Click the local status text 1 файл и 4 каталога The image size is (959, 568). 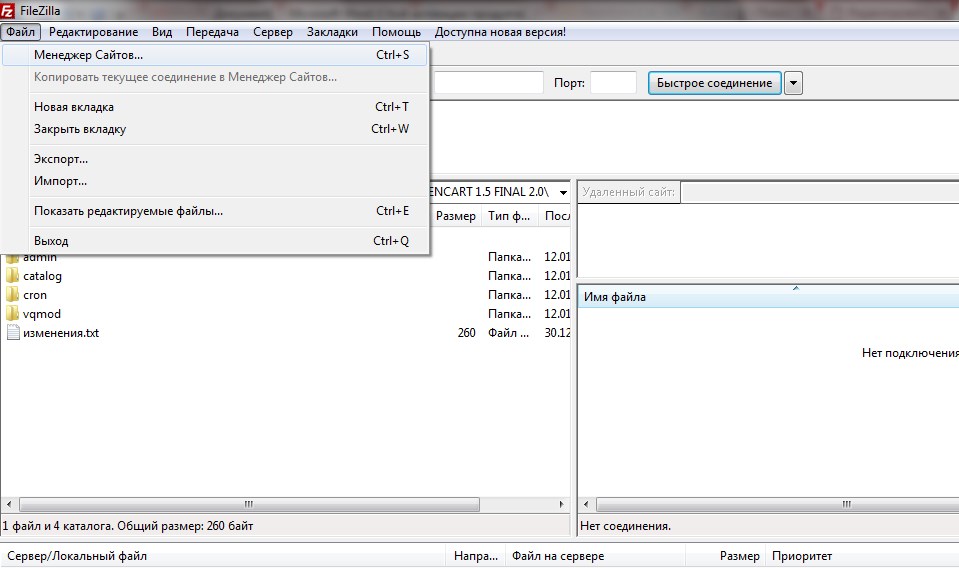click(x=127, y=526)
